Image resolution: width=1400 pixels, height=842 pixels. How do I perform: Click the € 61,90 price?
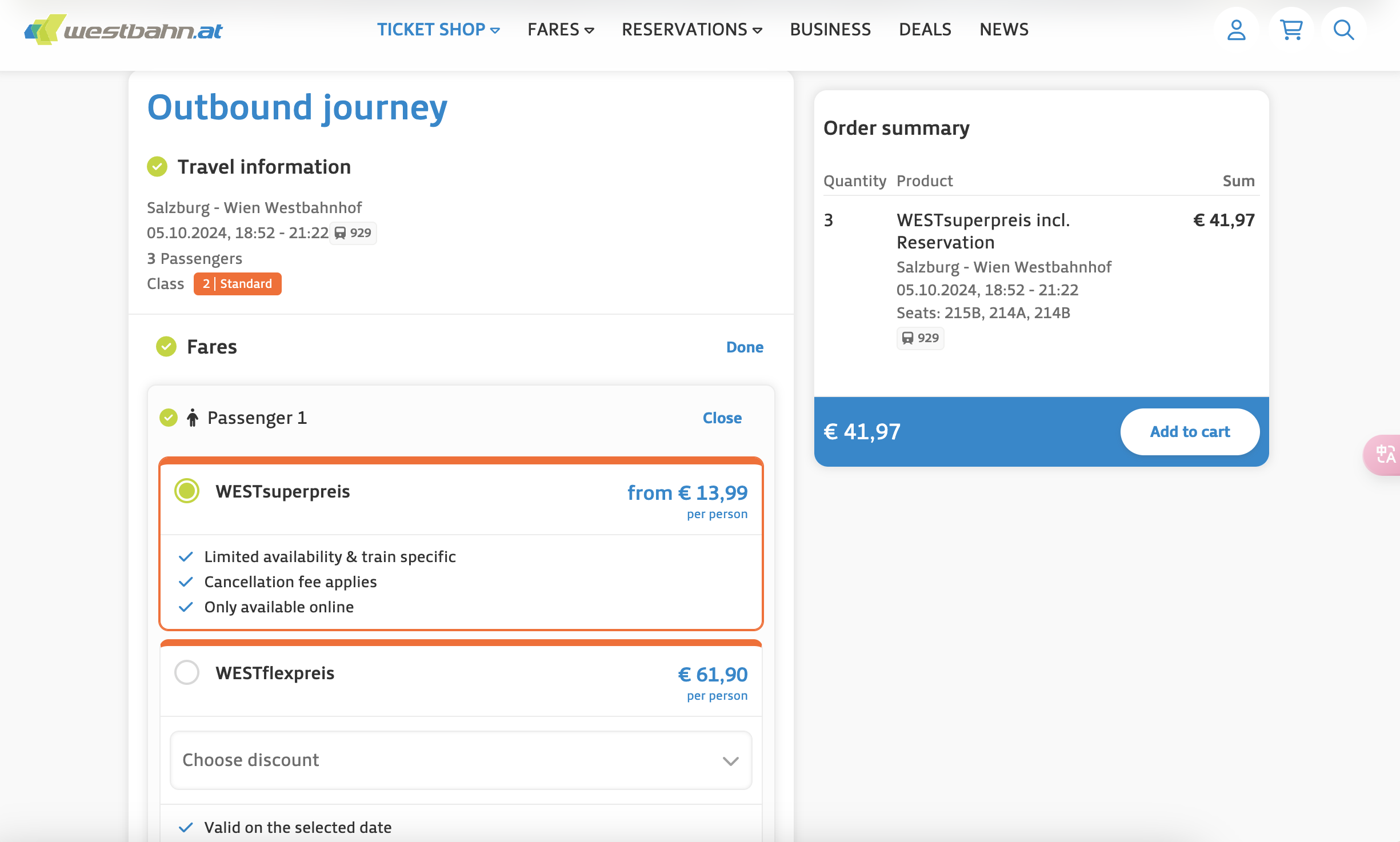pyautogui.click(x=713, y=675)
